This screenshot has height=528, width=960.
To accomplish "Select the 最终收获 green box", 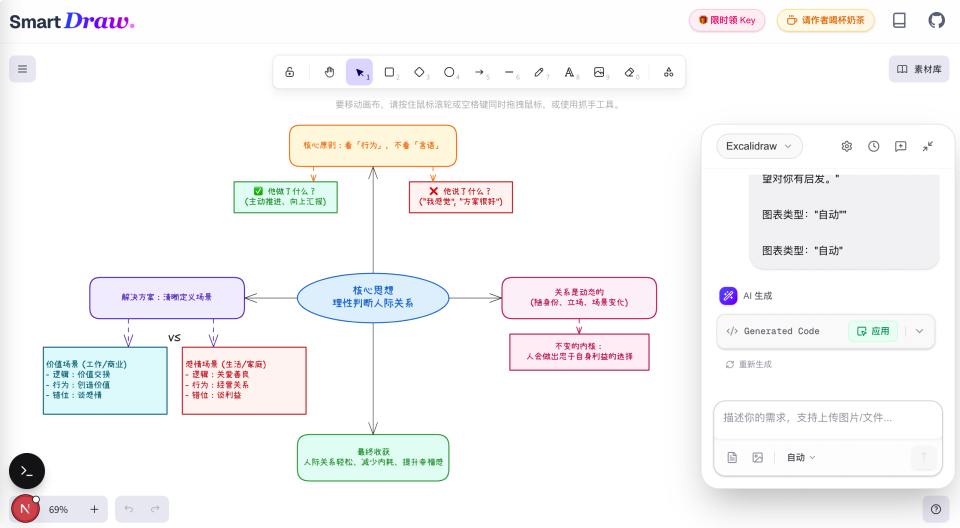I will coord(373,458).
